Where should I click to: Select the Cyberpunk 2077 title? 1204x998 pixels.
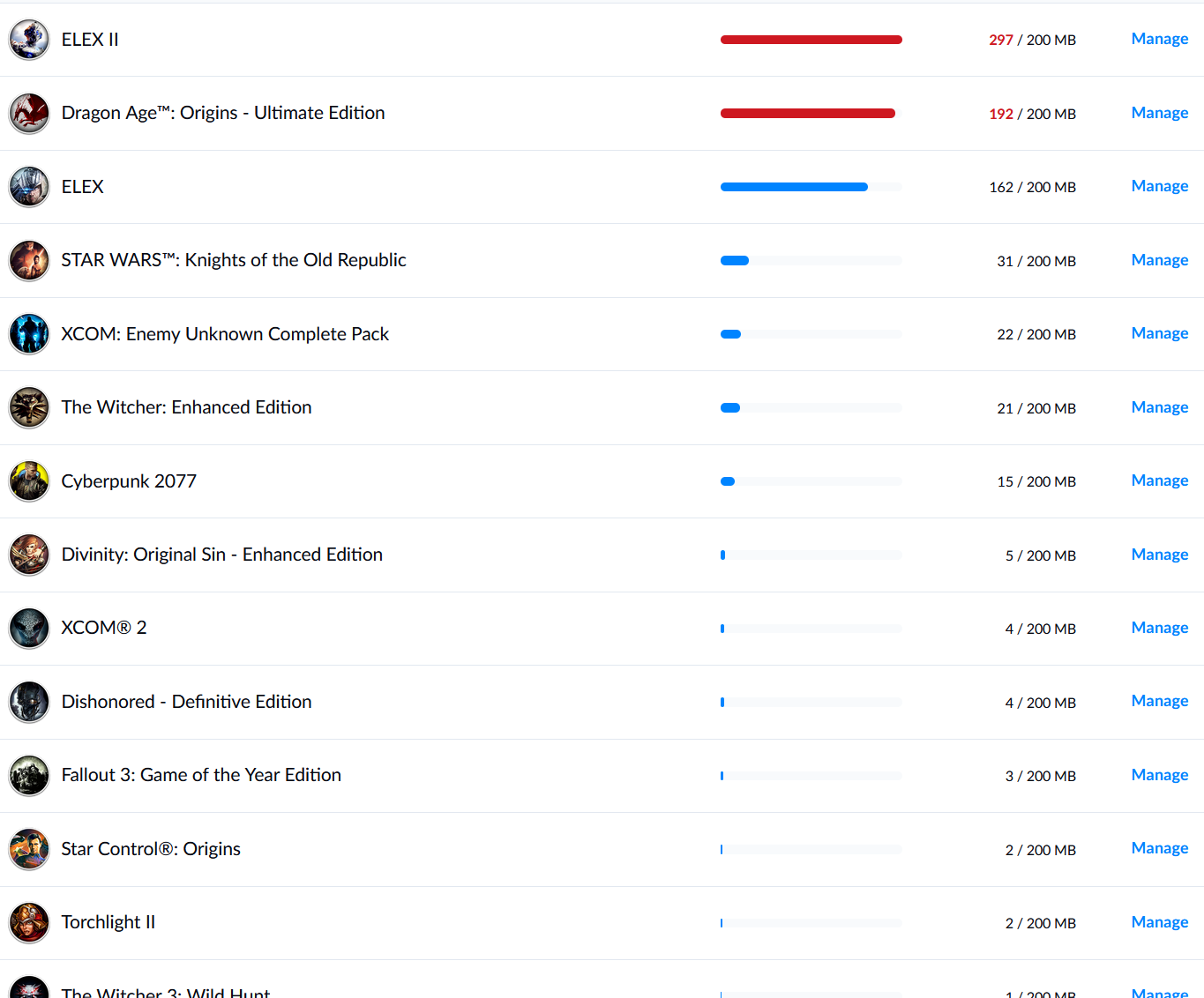pos(129,481)
